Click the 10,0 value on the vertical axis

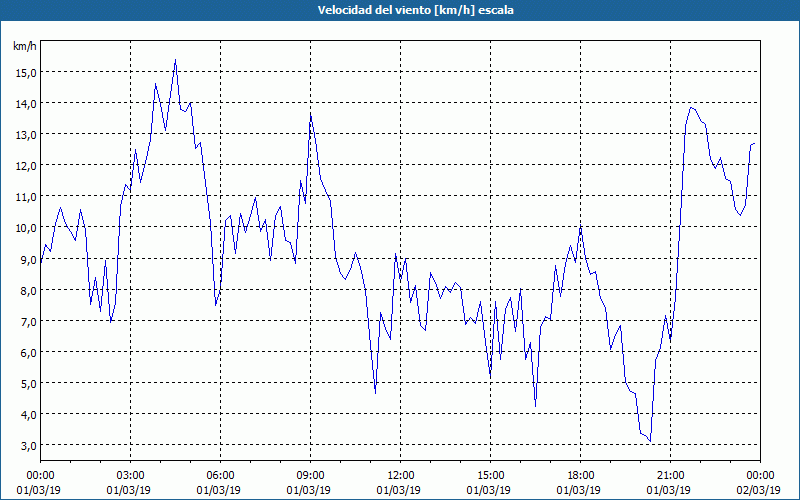coord(26,228)
